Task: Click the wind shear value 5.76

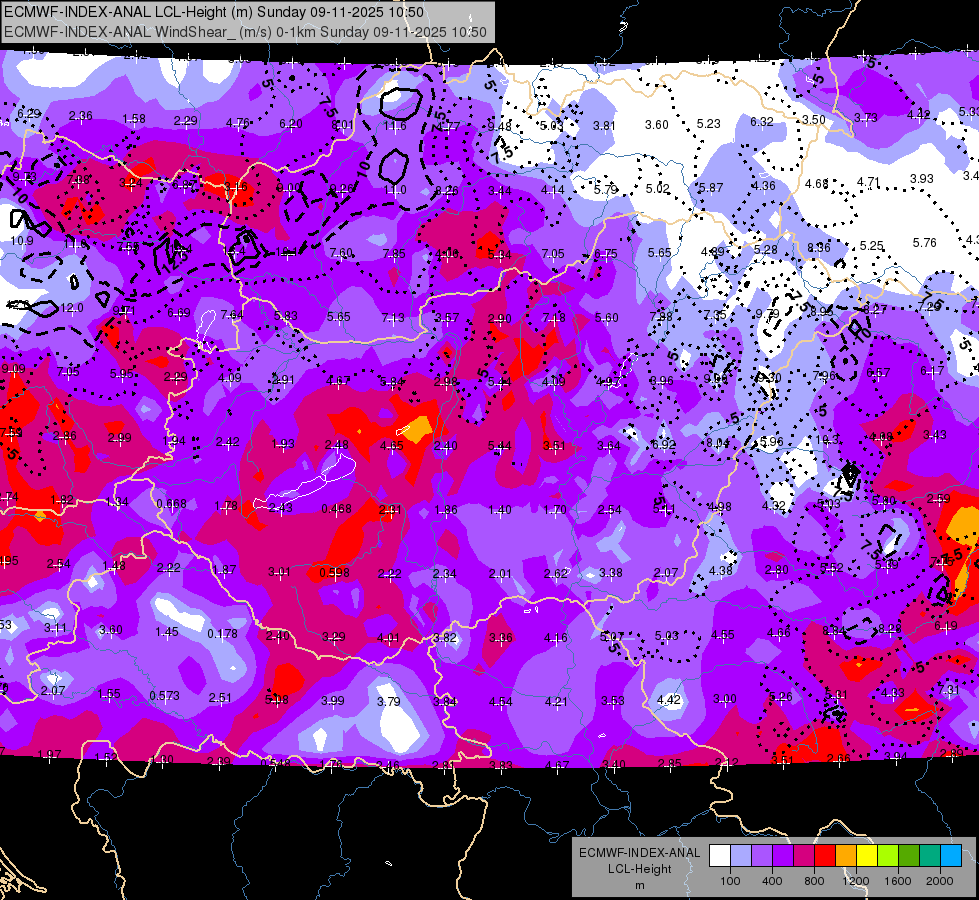Action: tap(924, 242)
